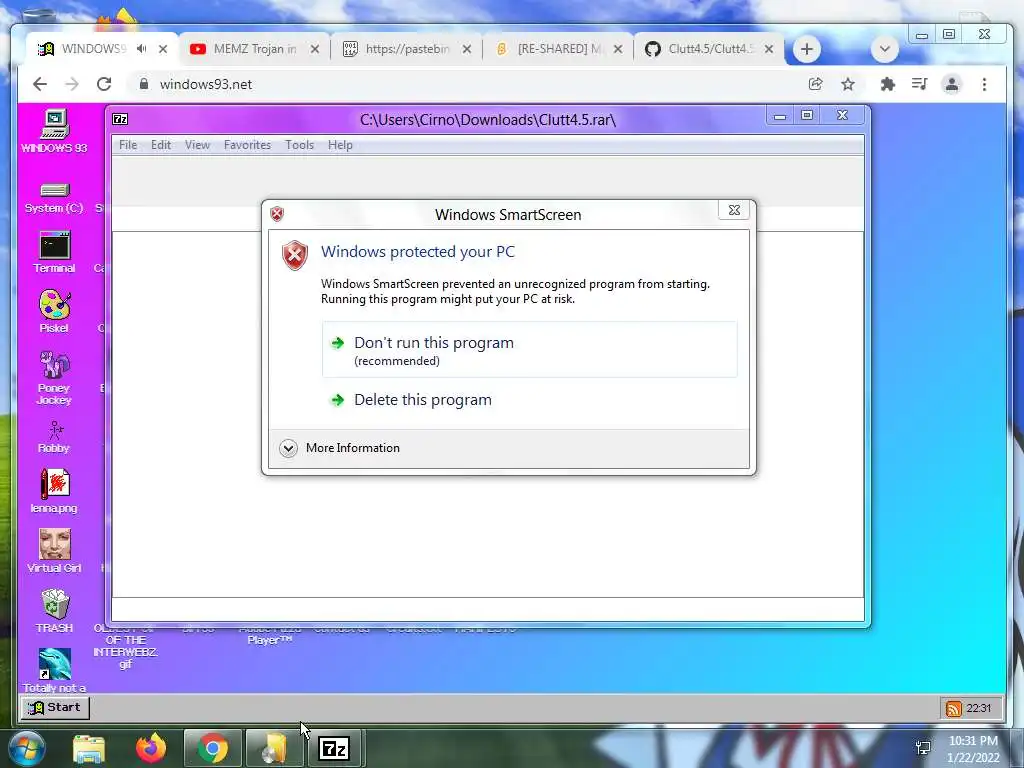Viewport: 1024px width, 768px height.
Task: Mute the WINDOWS93 tab audio icon
Action: [142, 49]
